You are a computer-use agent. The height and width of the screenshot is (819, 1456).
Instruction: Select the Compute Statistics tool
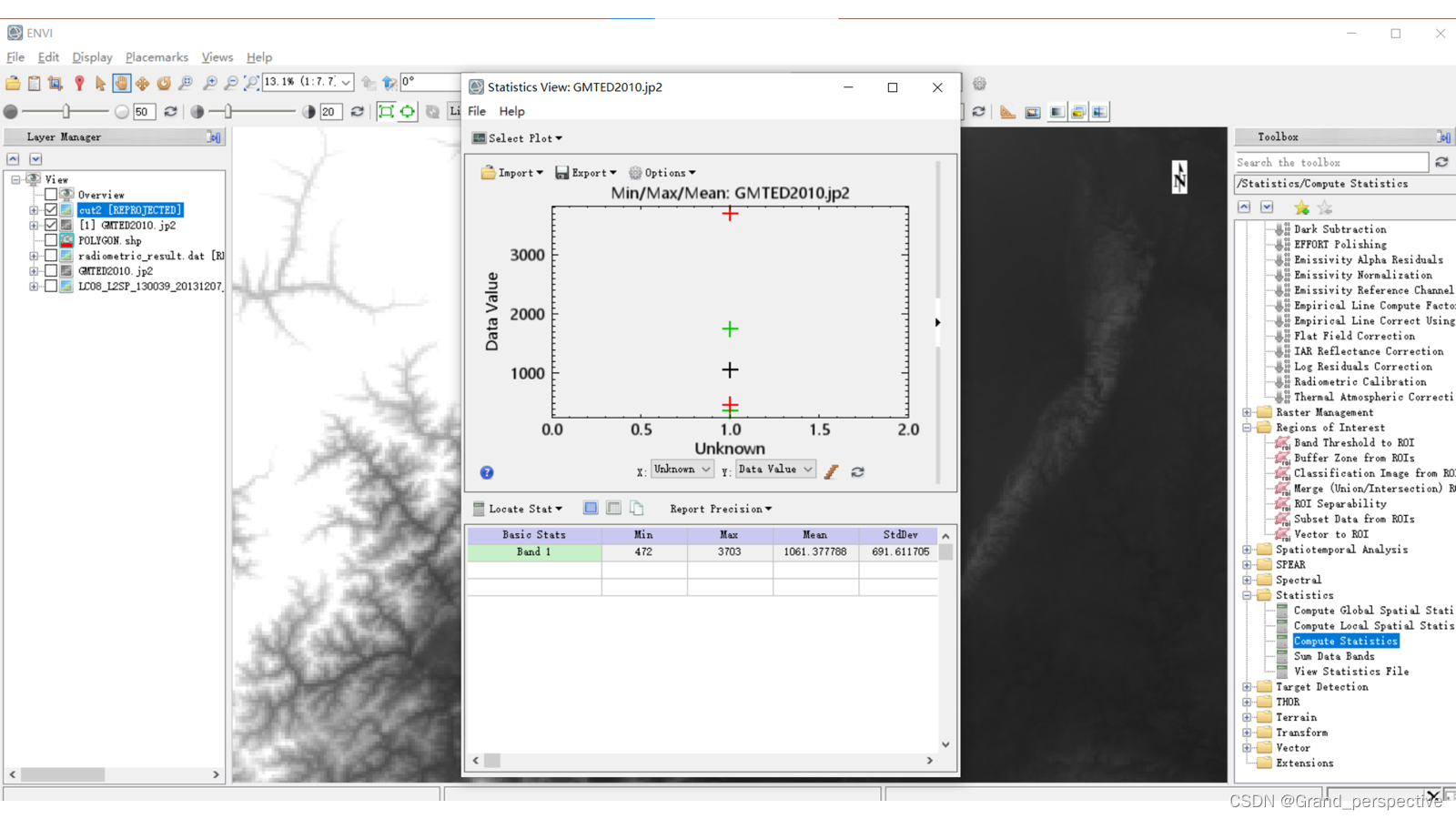(x=1346, y=642)
